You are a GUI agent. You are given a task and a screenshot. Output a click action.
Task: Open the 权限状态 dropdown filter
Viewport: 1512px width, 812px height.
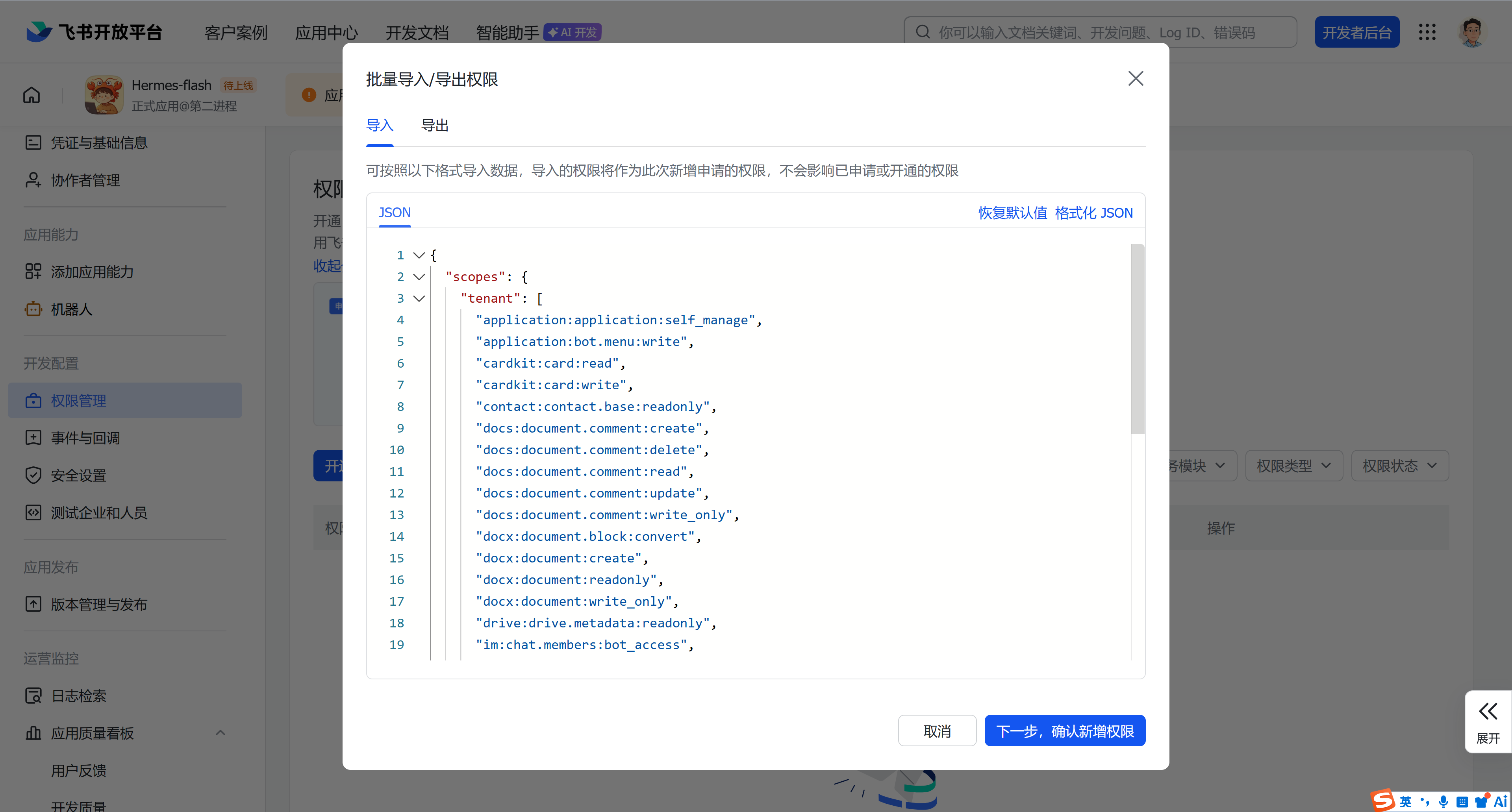click(1400, 466)
